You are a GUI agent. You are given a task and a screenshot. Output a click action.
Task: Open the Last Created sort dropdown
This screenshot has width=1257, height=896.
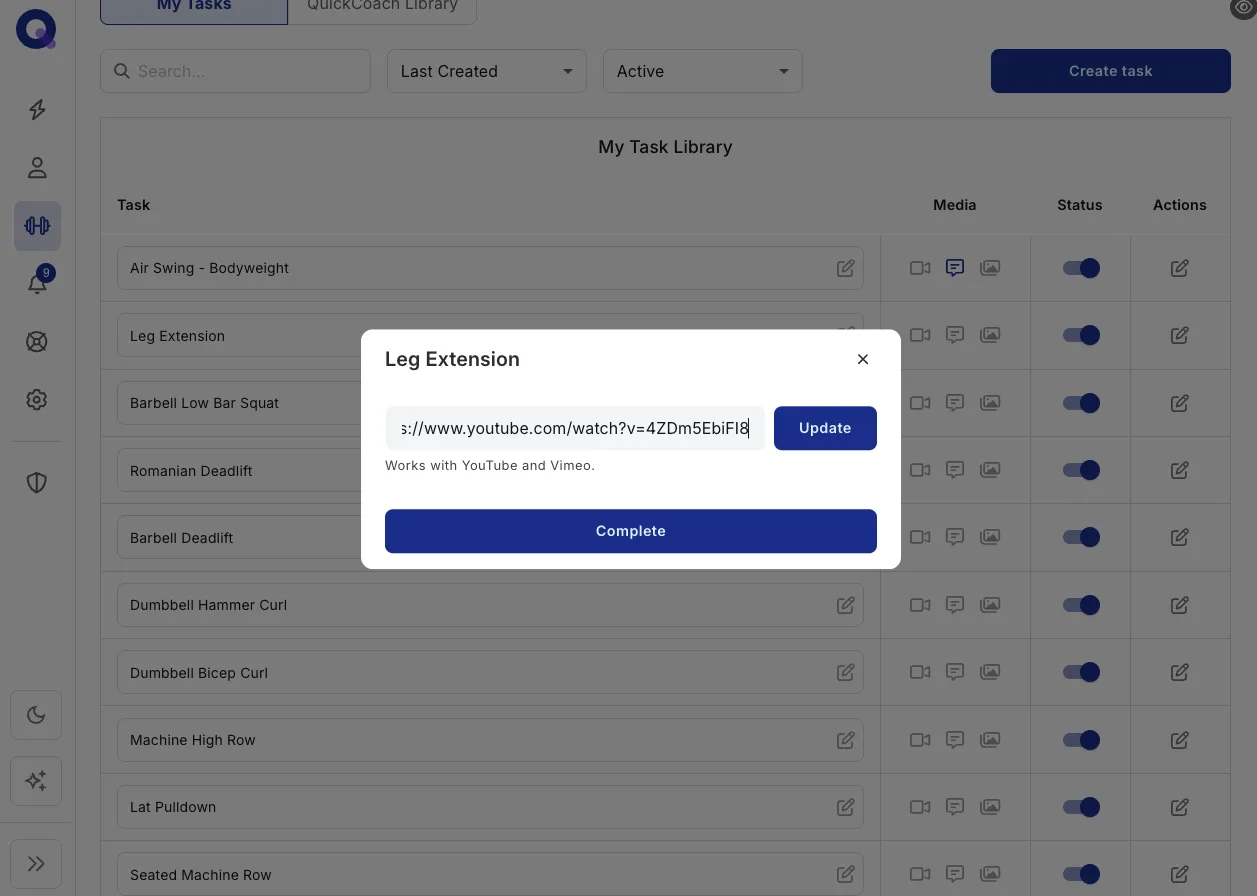487,71
